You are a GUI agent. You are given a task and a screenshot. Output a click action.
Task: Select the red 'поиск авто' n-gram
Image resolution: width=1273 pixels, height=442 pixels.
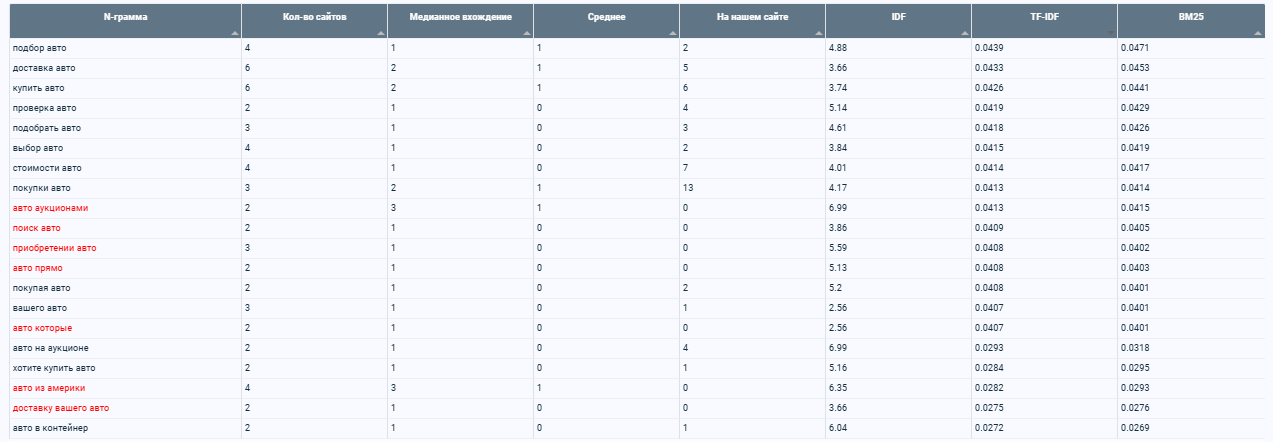(37, 228)
